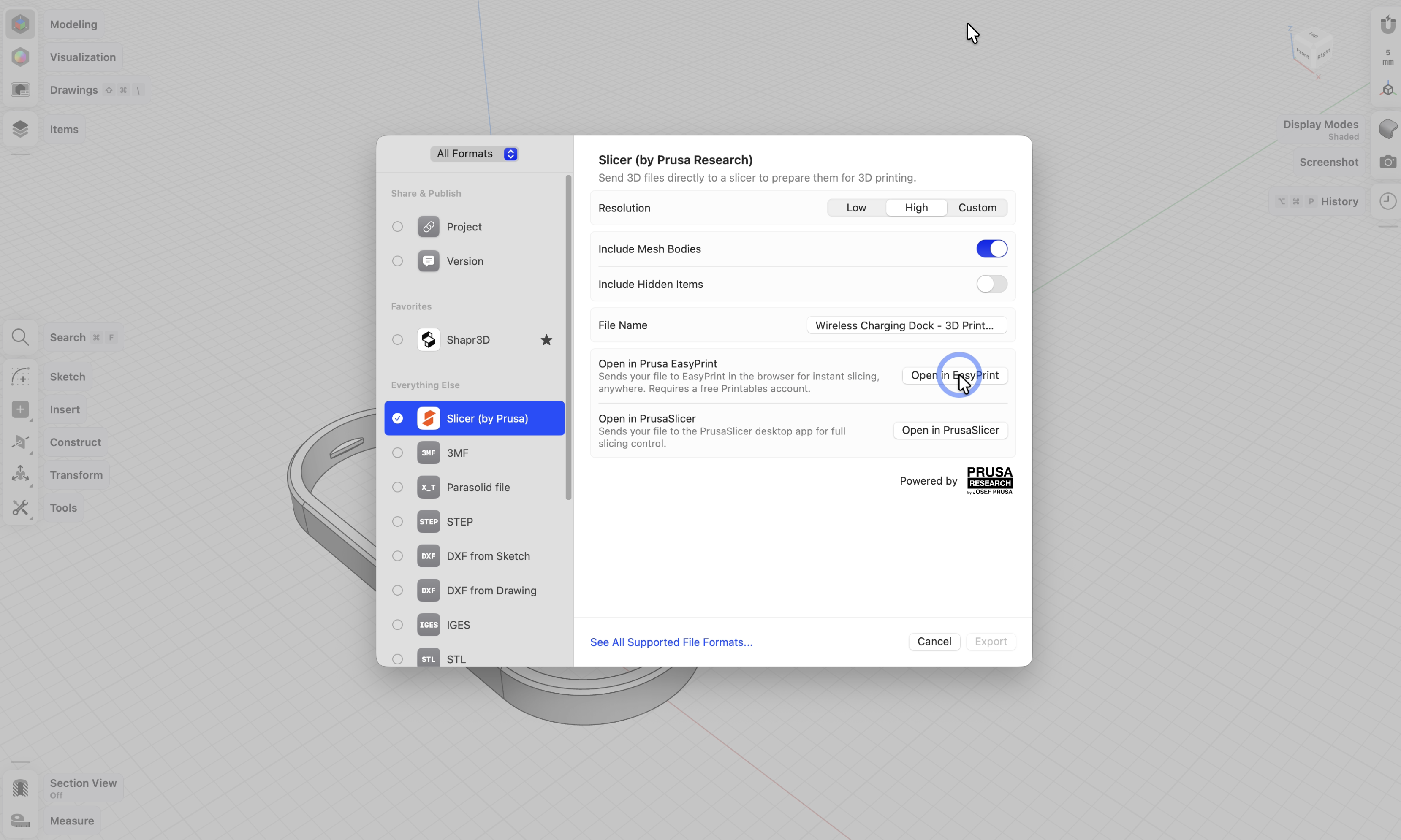Click the Open in PrusaSlicer button
Image resolution: width=1401 pixels, height=840 pixels.
click(x=950, y=430)
